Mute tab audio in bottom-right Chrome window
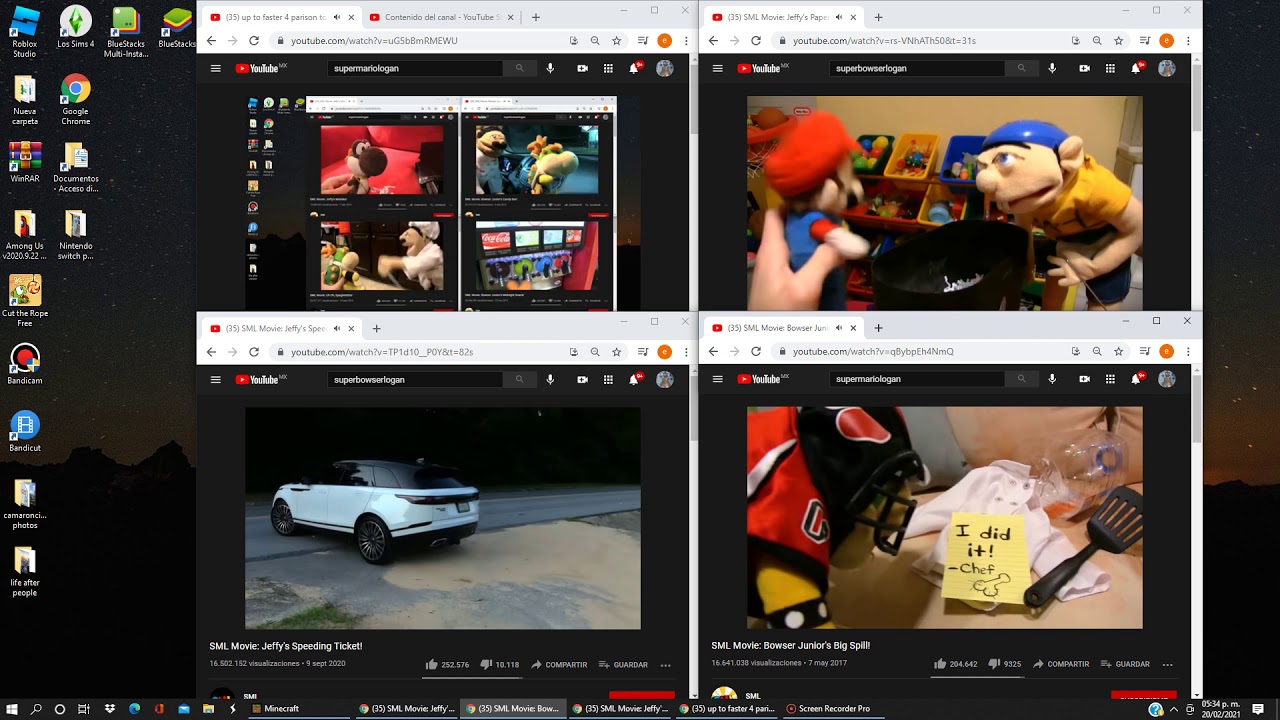This screenshot has height=720, width=1280. (x=838, y=328)
